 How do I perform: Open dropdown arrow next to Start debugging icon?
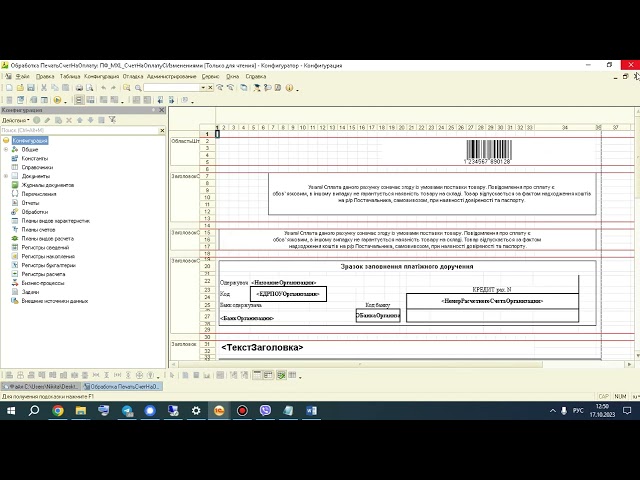(x=65, y=101)
